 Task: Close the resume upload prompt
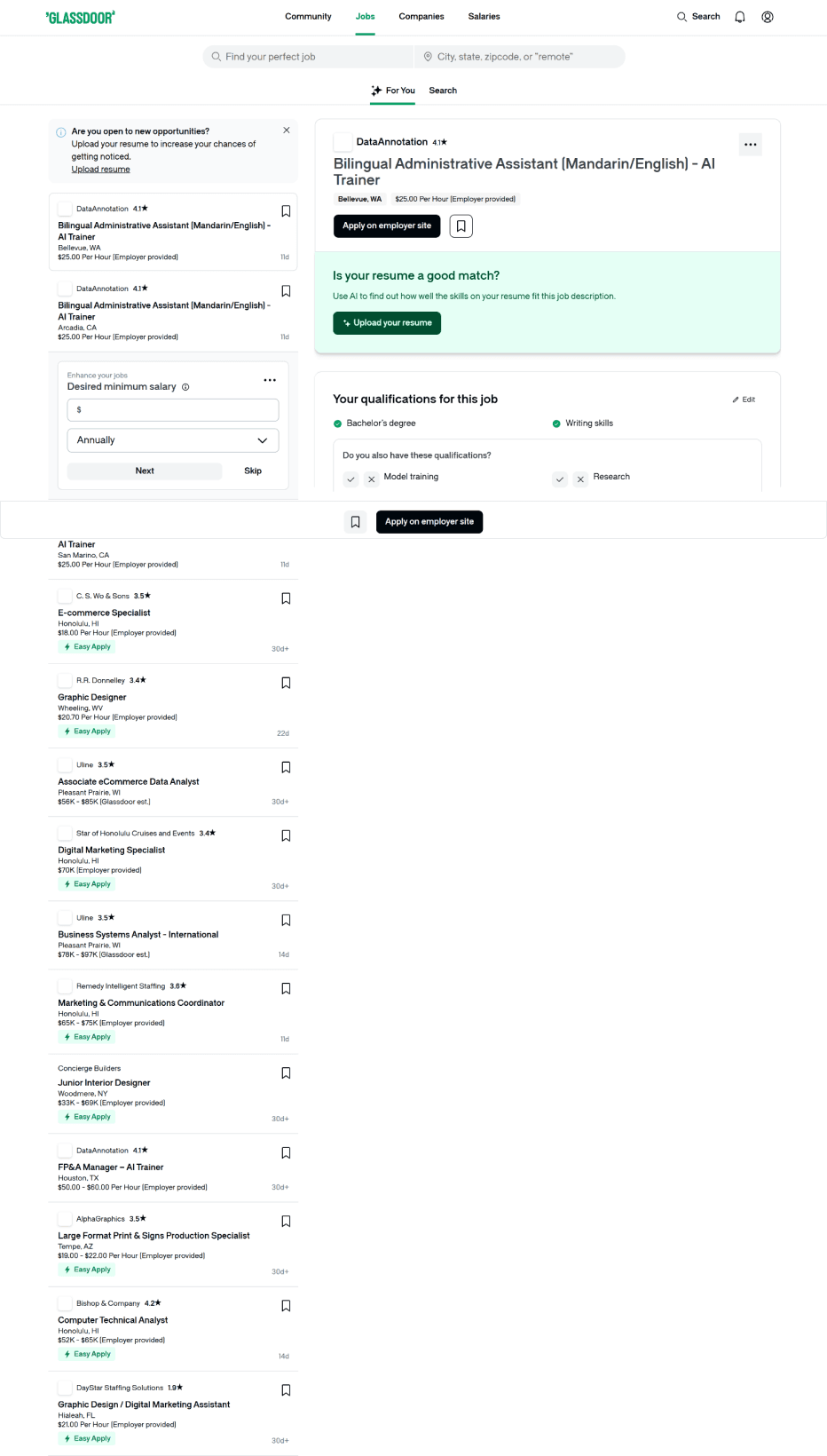point(287,131)
